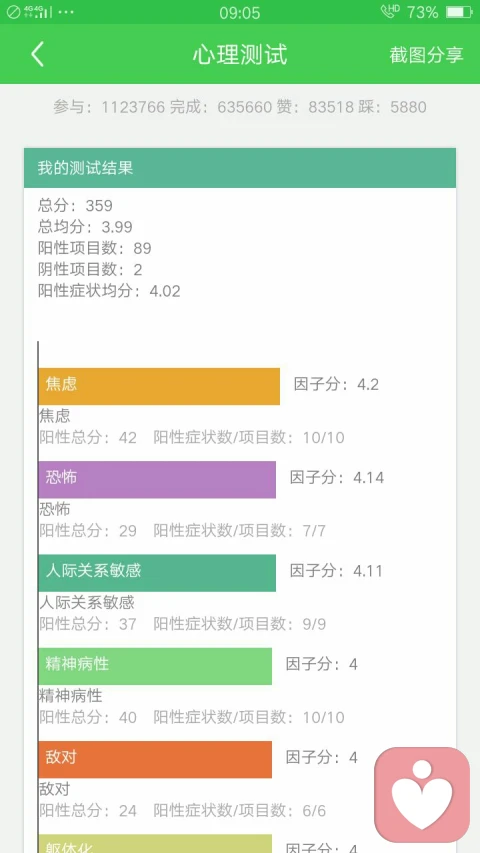Tap the 因子分：4.2 anxiety score
Screen dimensions: 480x853
tap(336, 385)
